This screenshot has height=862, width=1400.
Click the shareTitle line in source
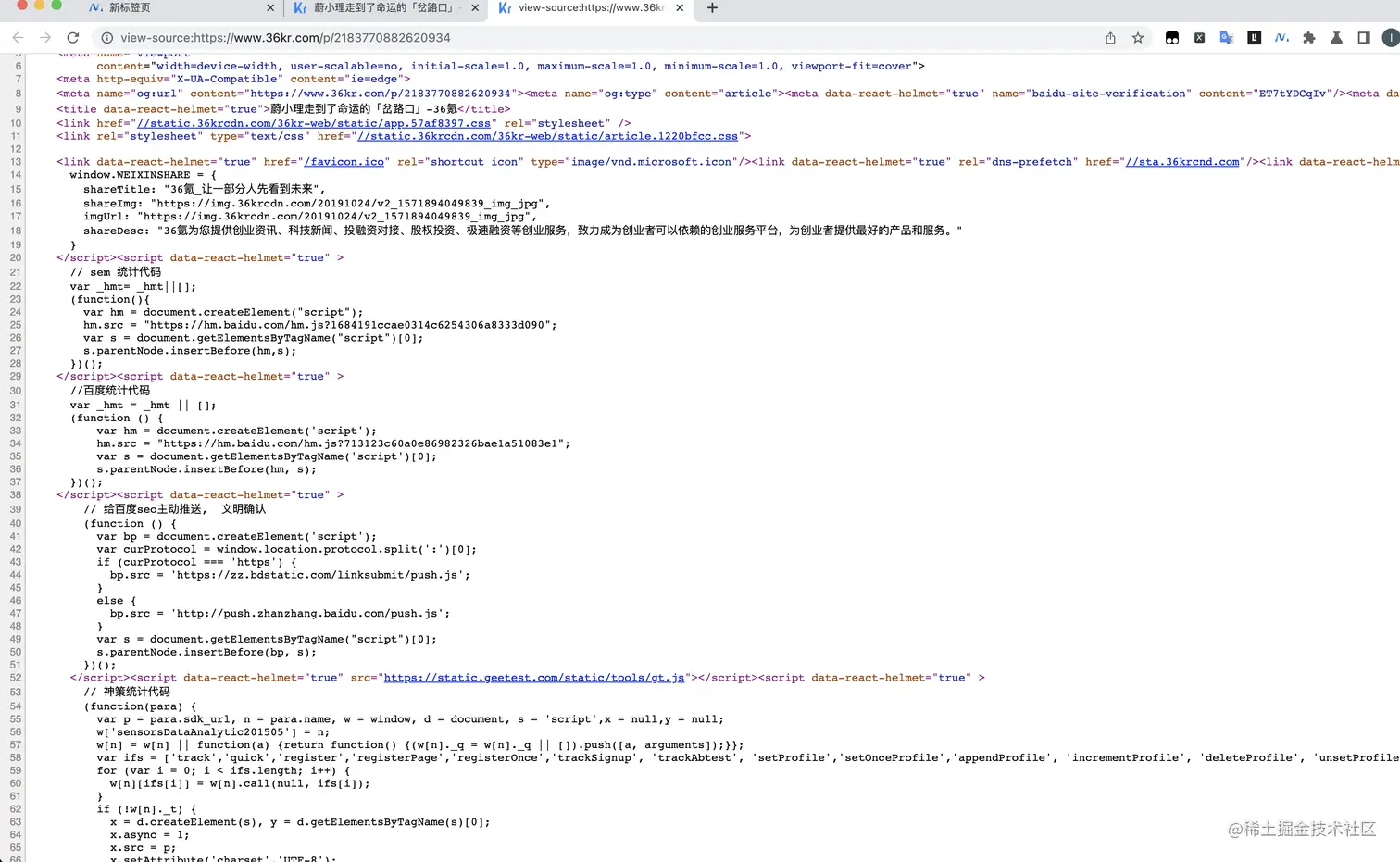click(x=204, y=189)
